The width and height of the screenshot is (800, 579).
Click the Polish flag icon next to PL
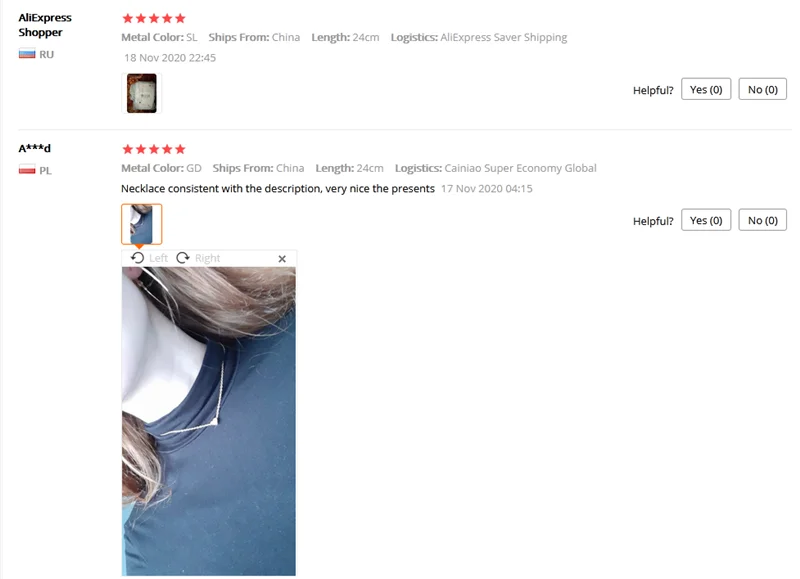tap(27, 170)
